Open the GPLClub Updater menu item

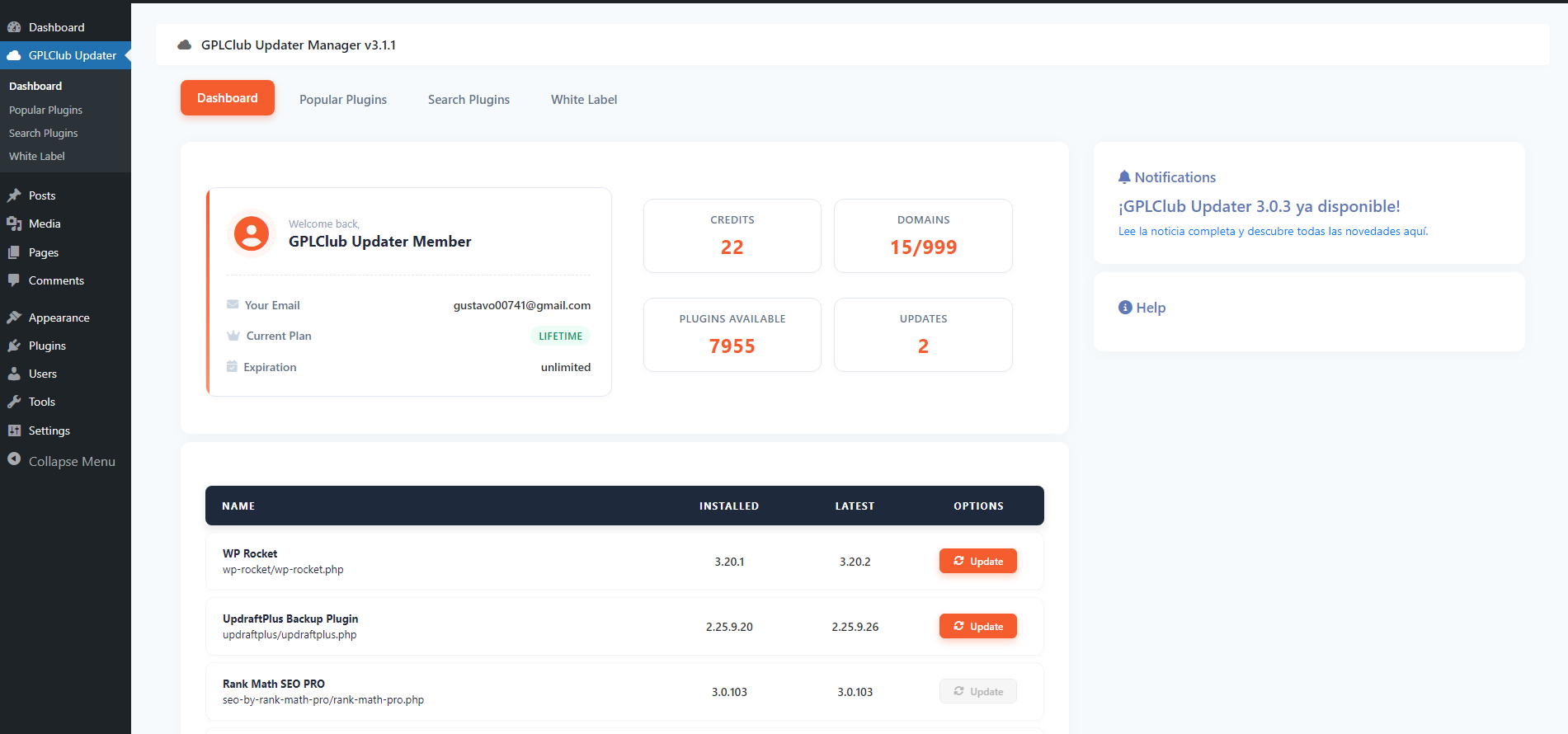pyautogui.click(x=65, y=55)
